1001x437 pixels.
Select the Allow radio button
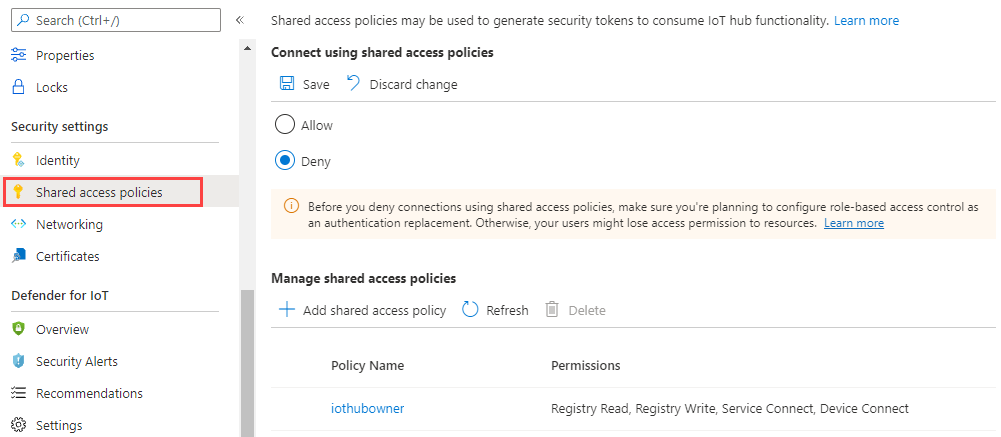[x=285, y=125]
